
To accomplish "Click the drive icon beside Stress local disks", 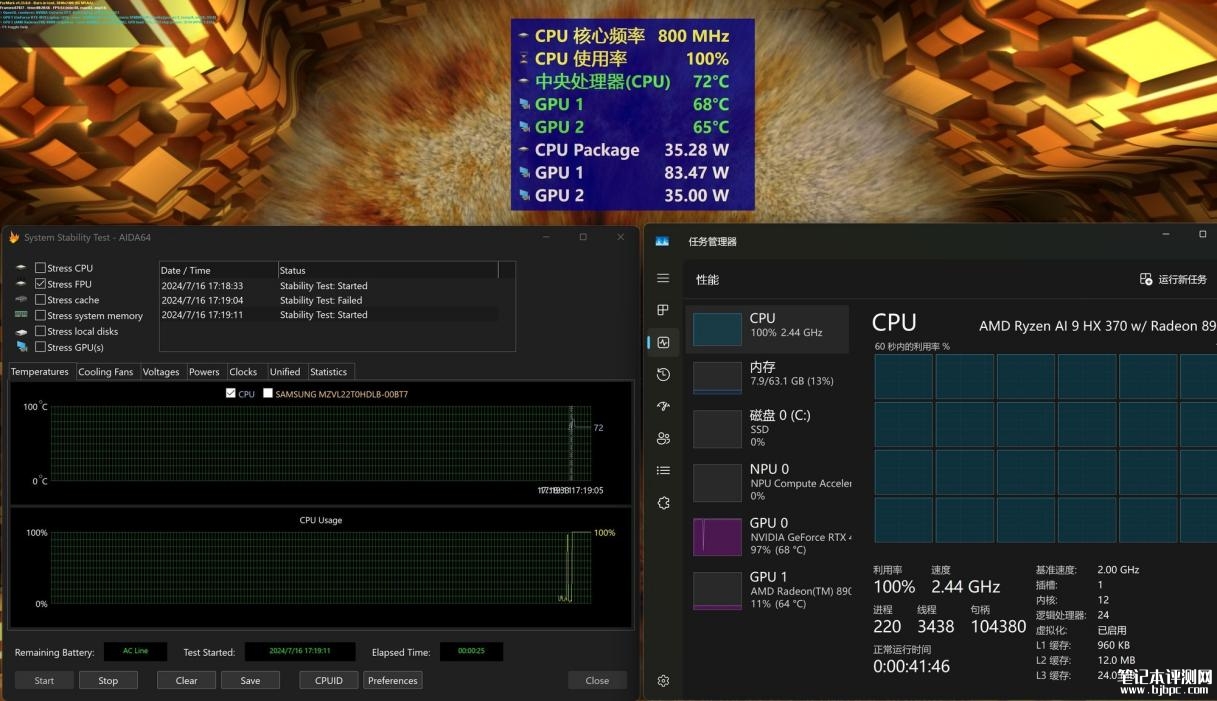I will pos(21,331).
